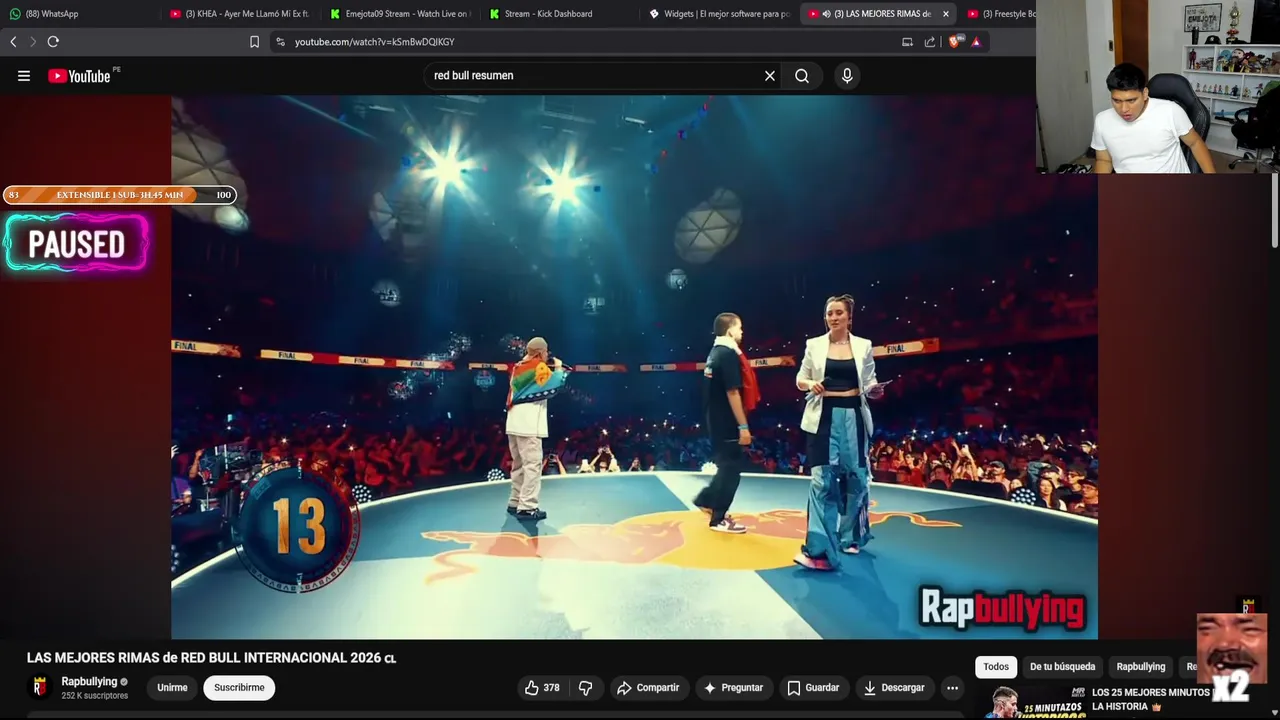Like the video (378)
1280x720 pixels.
pyautogui.click(x=542, y=688)
